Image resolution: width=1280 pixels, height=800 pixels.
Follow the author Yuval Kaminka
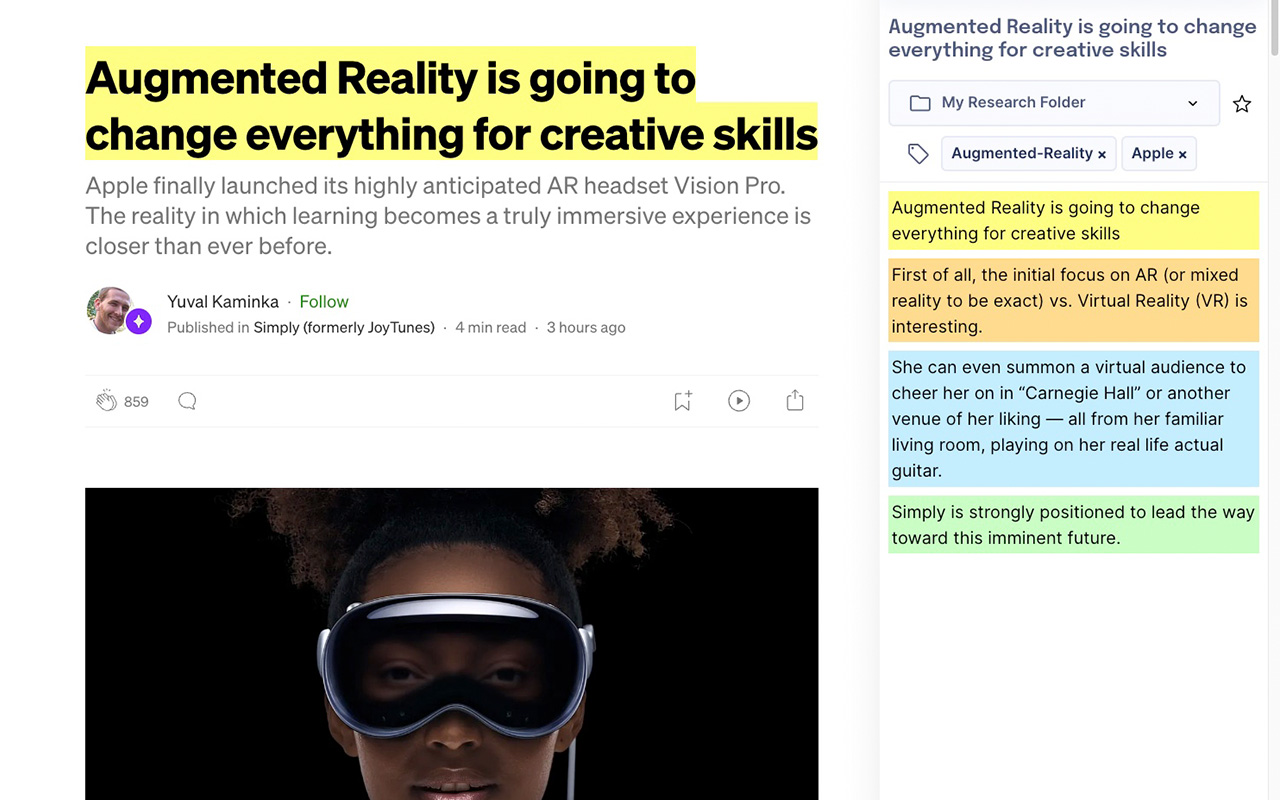click(324, 301)
